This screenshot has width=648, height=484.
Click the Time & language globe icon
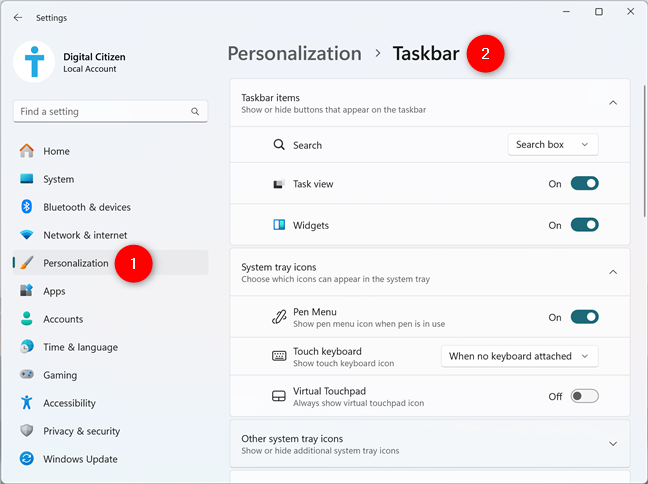26,347
